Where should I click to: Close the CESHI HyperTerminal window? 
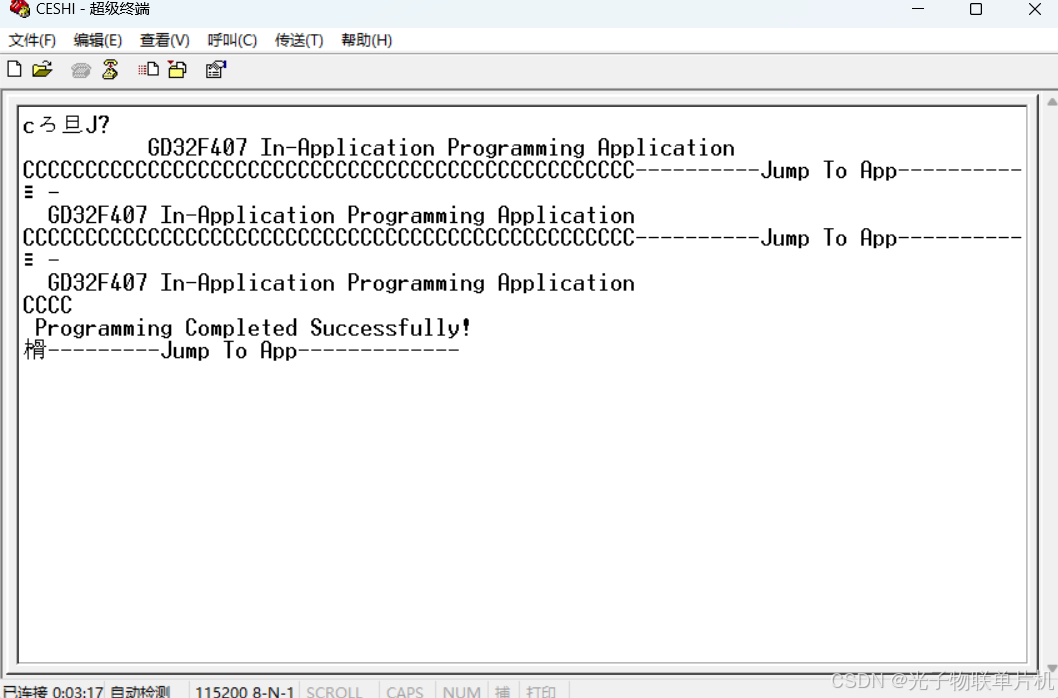(1034, 9)
